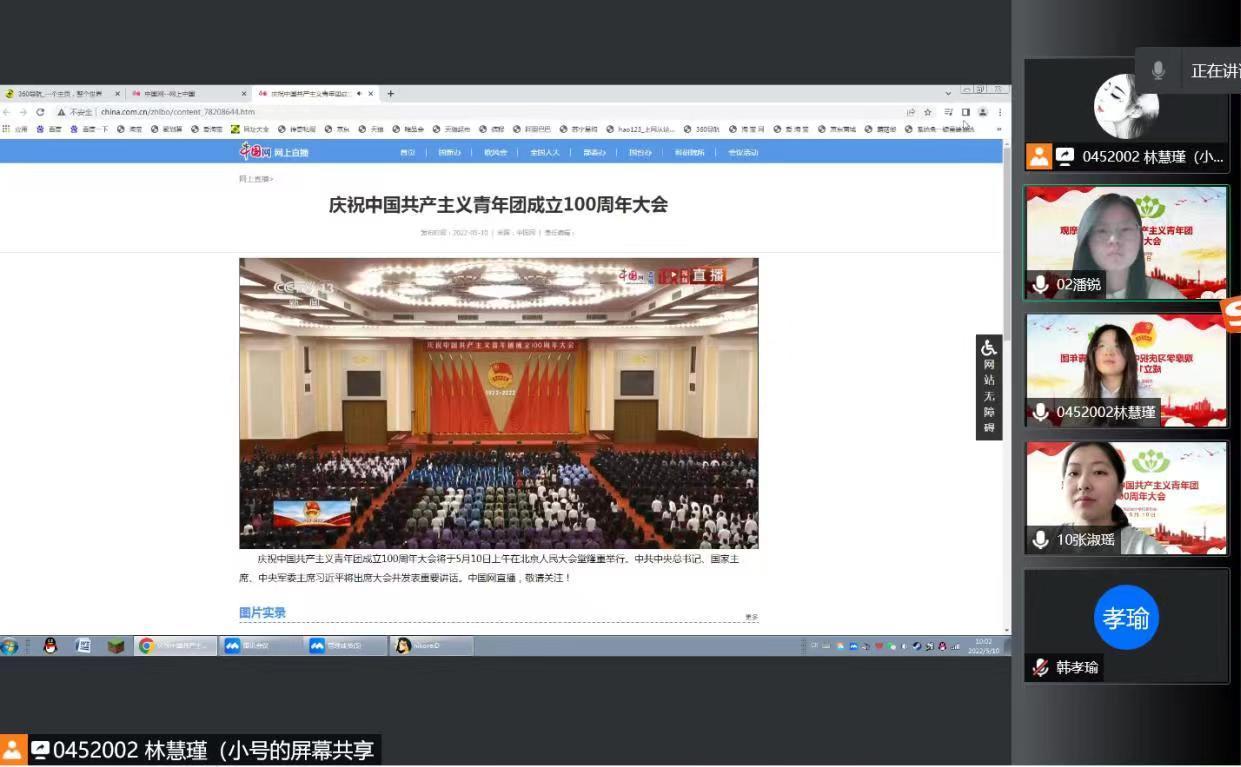Switch to the 中国网 middle browser tab
The image size is (1241, 767).
189,94
